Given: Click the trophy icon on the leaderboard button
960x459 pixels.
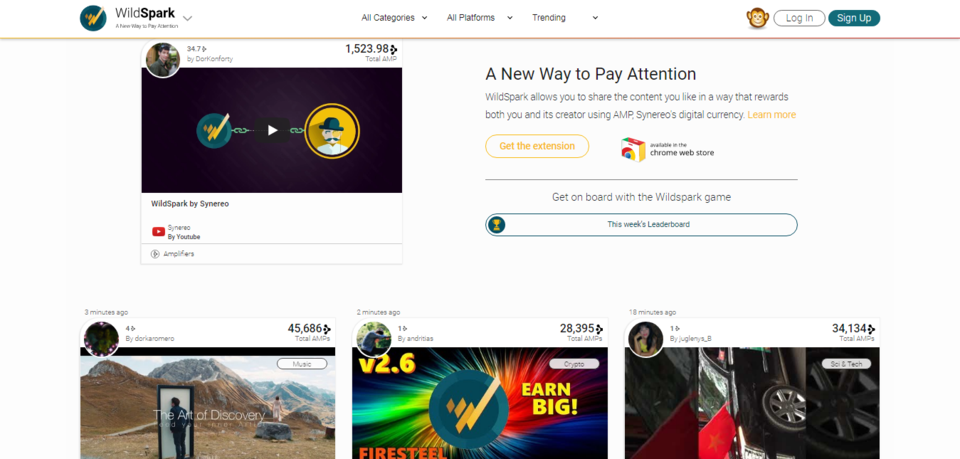Looking at the screenshot, I should click(497, 225).
